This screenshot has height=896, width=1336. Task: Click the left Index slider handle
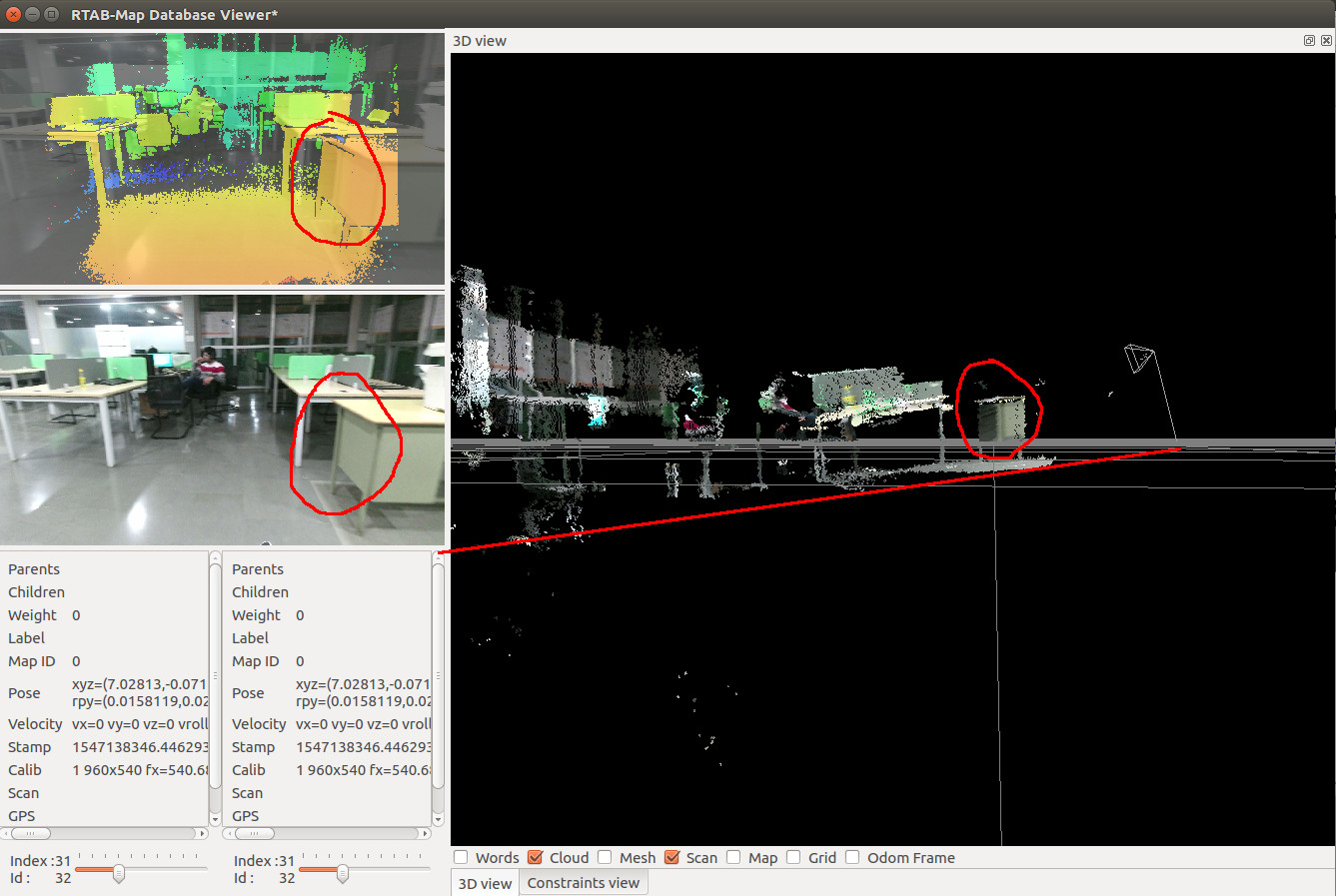pyautogui.click(x=119, y=874)
